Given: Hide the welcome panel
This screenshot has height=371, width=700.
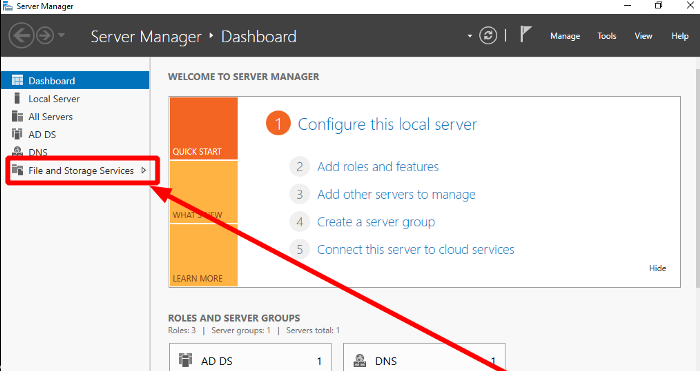Looking at the screenshot, I should point(657,268).
